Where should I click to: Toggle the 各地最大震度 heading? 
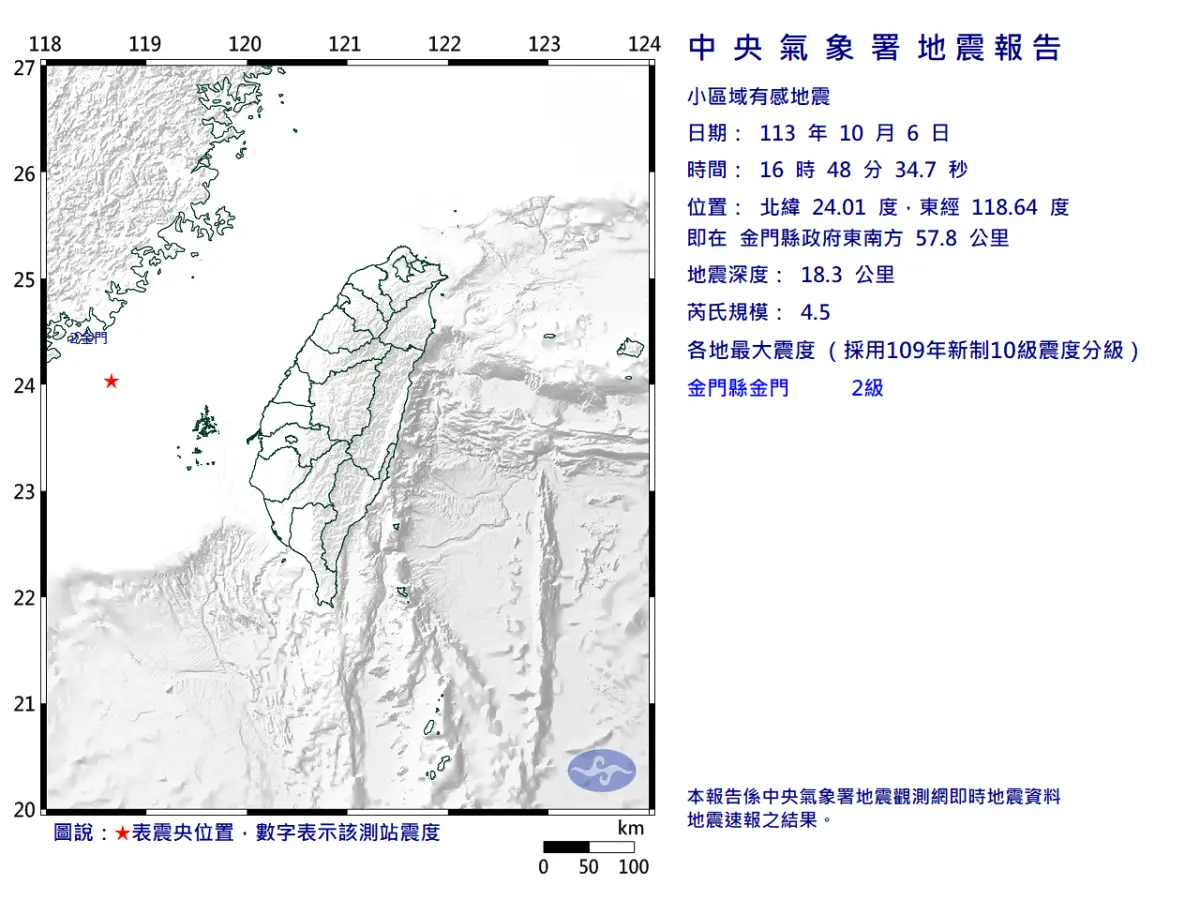pyautogui.click(x=910, y=350)
